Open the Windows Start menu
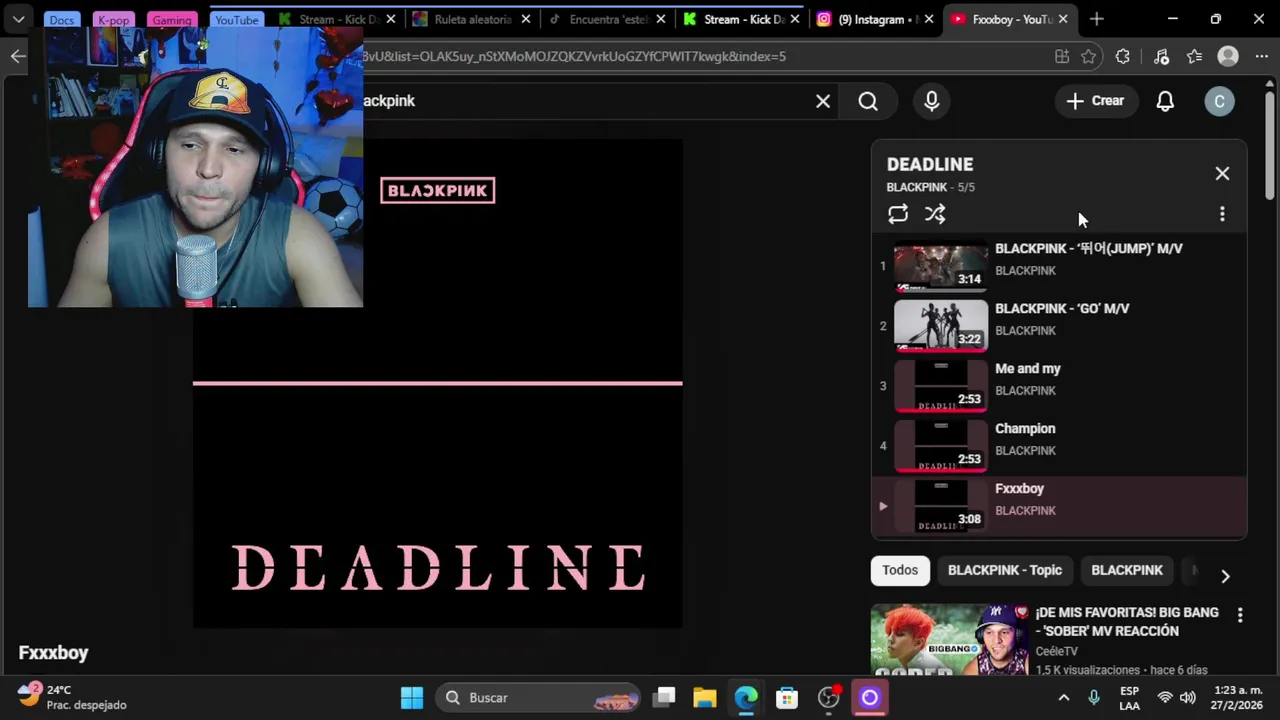The width and height of the screenshot is (1280, 720). pos(412,698)
